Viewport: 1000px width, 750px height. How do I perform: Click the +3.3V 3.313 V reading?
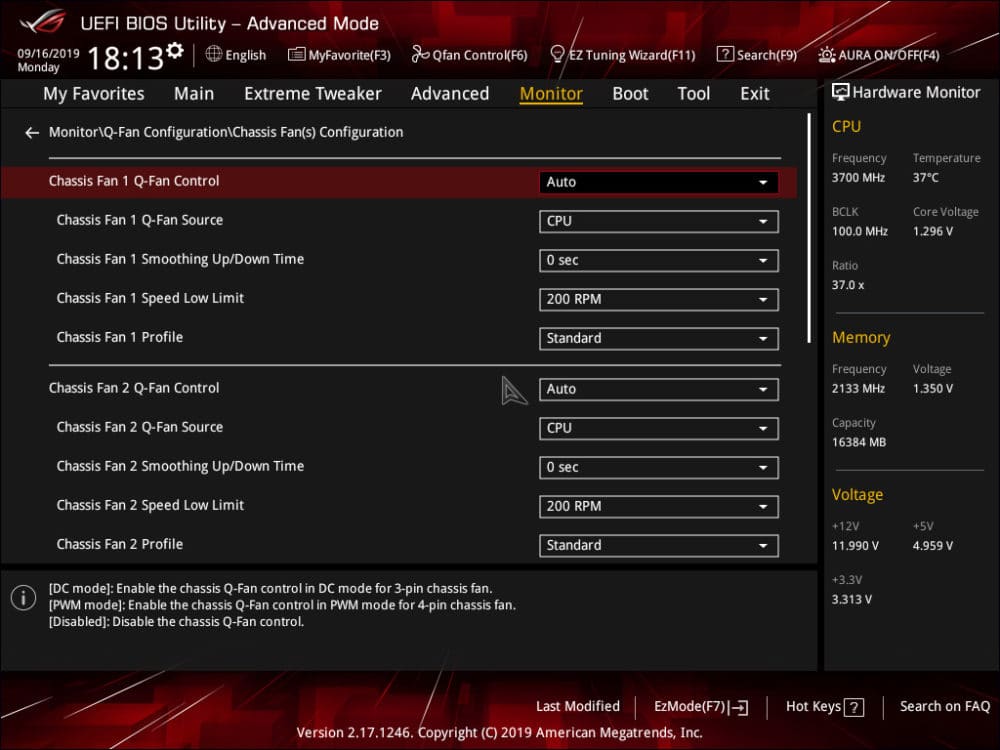[851, 599]
